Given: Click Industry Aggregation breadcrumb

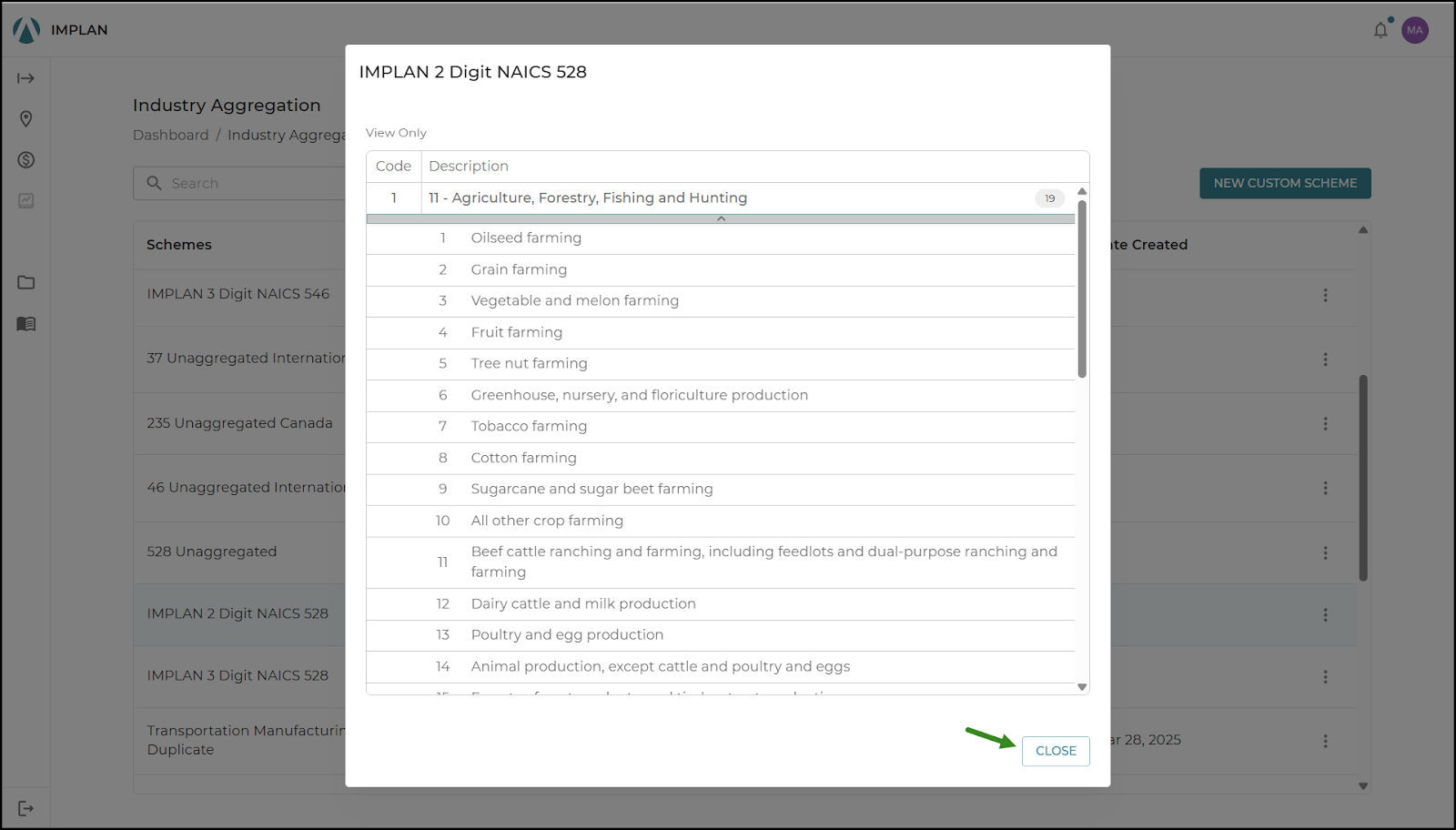Looking at the screenshot, I should pyautogui.click(x=286, y=135).
